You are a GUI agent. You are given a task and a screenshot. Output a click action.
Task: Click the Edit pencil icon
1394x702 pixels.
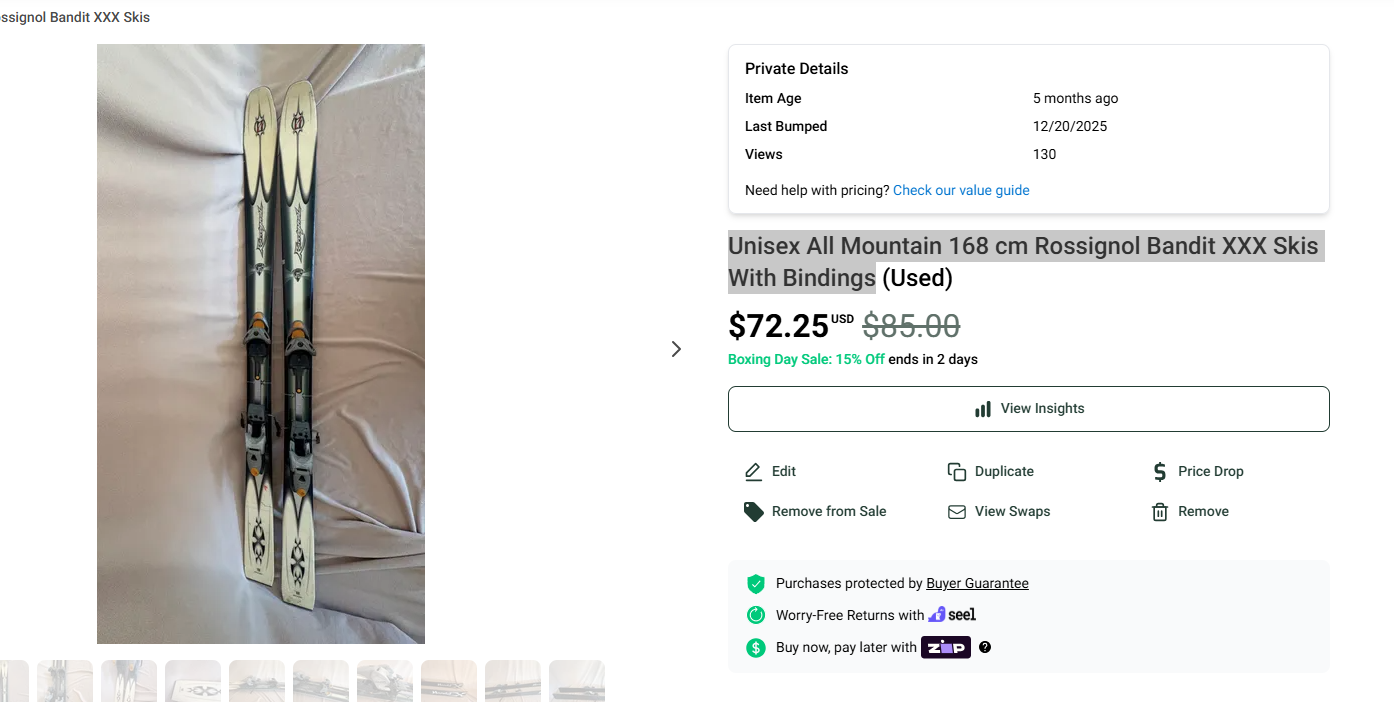[x=754, y=472]
